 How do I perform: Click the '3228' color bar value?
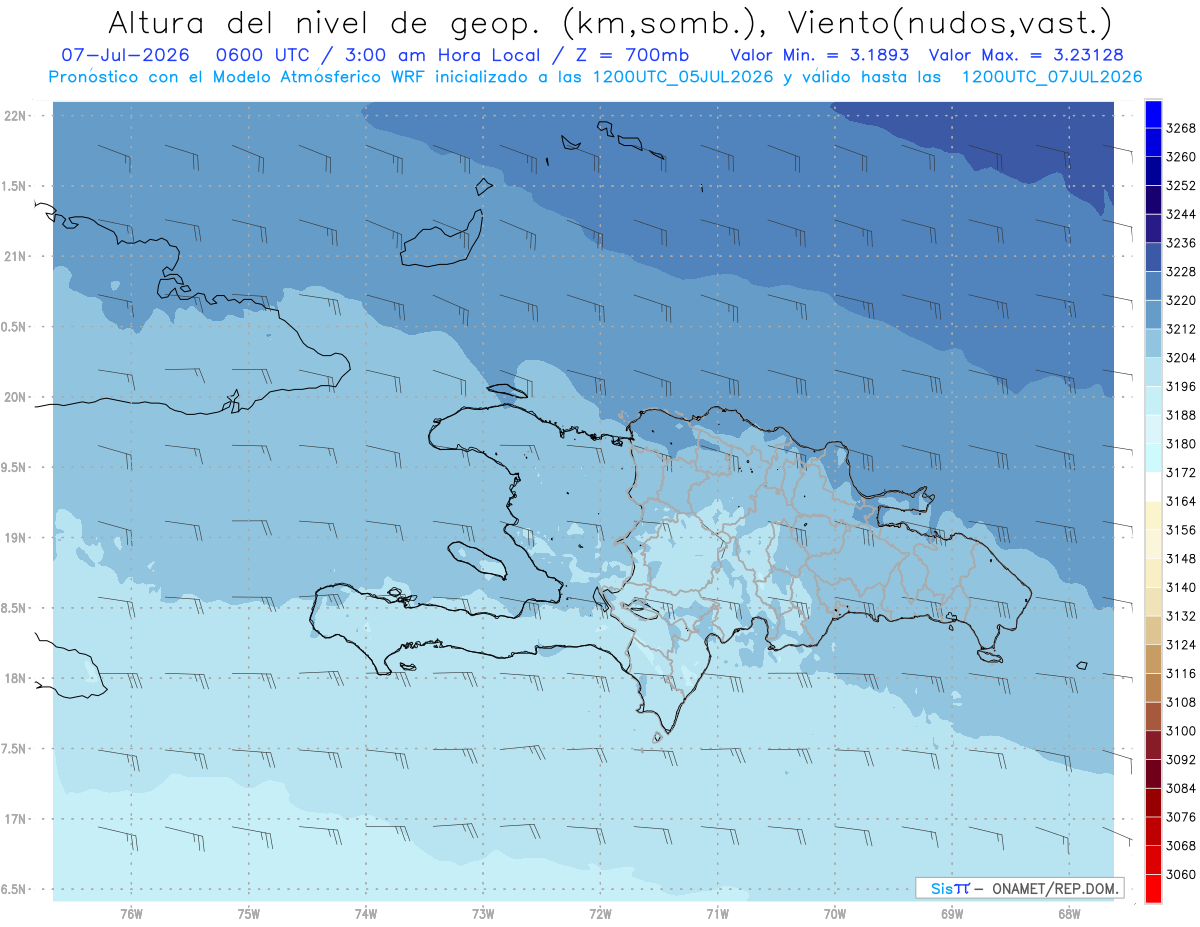pyautogui.click(x=1181, y=271)
